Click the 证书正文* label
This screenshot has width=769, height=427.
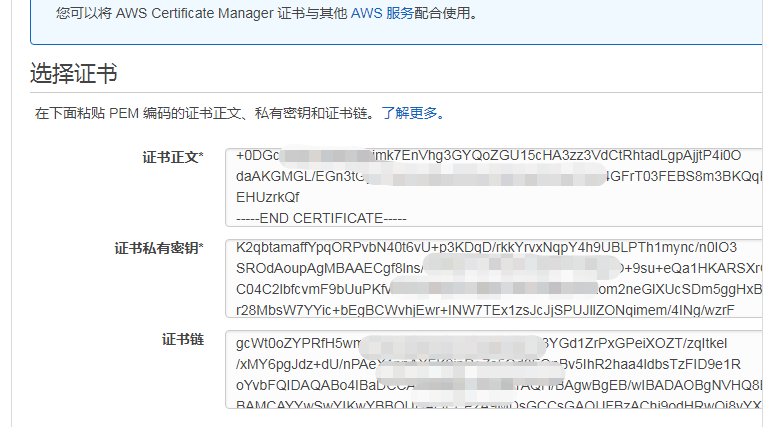click(x=173, y=157)
